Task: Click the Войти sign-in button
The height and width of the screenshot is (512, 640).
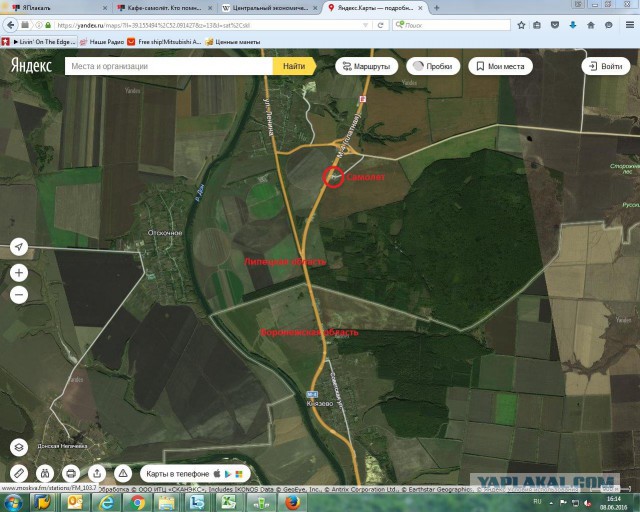Action: [x=606, y=66]
